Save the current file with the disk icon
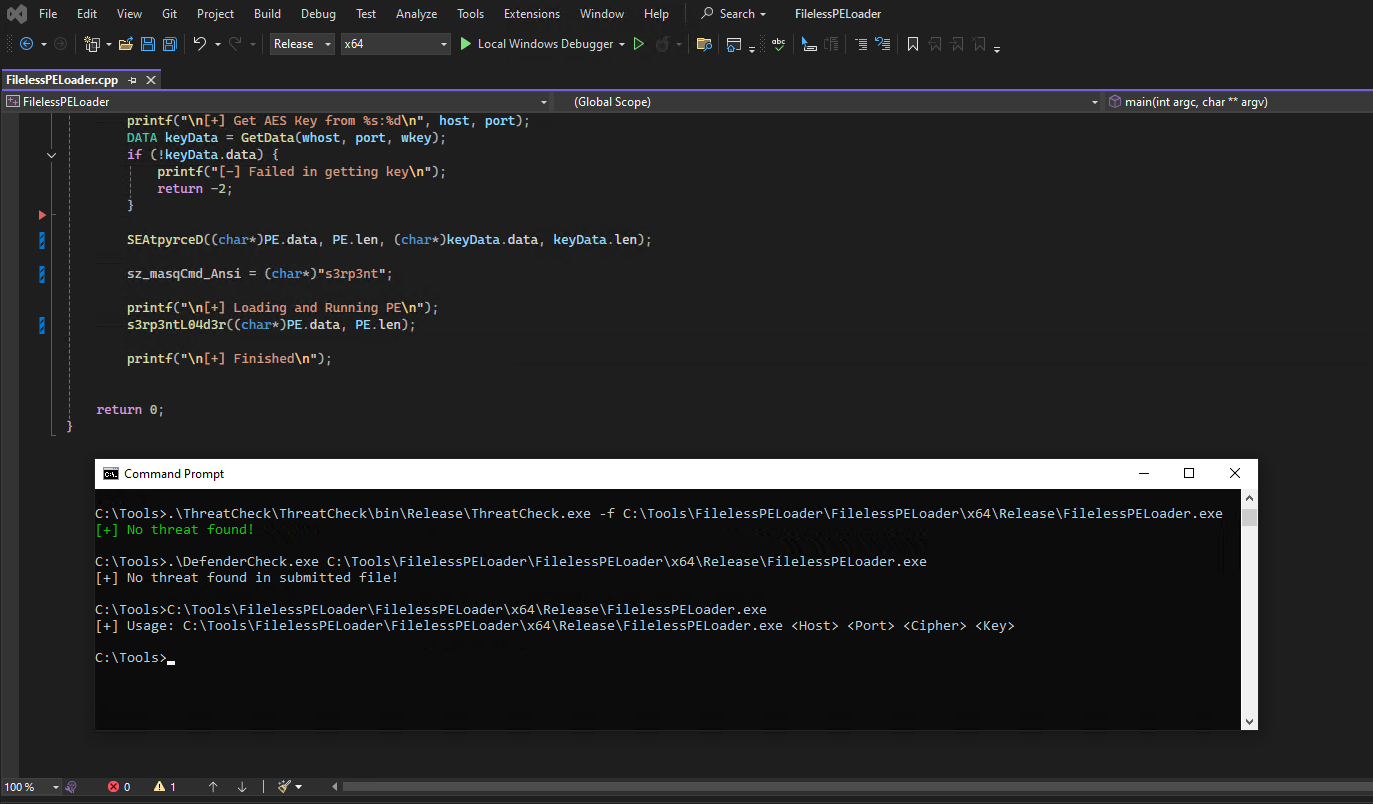The width and height of the screenshot is (1373, 804). point(148,44)
